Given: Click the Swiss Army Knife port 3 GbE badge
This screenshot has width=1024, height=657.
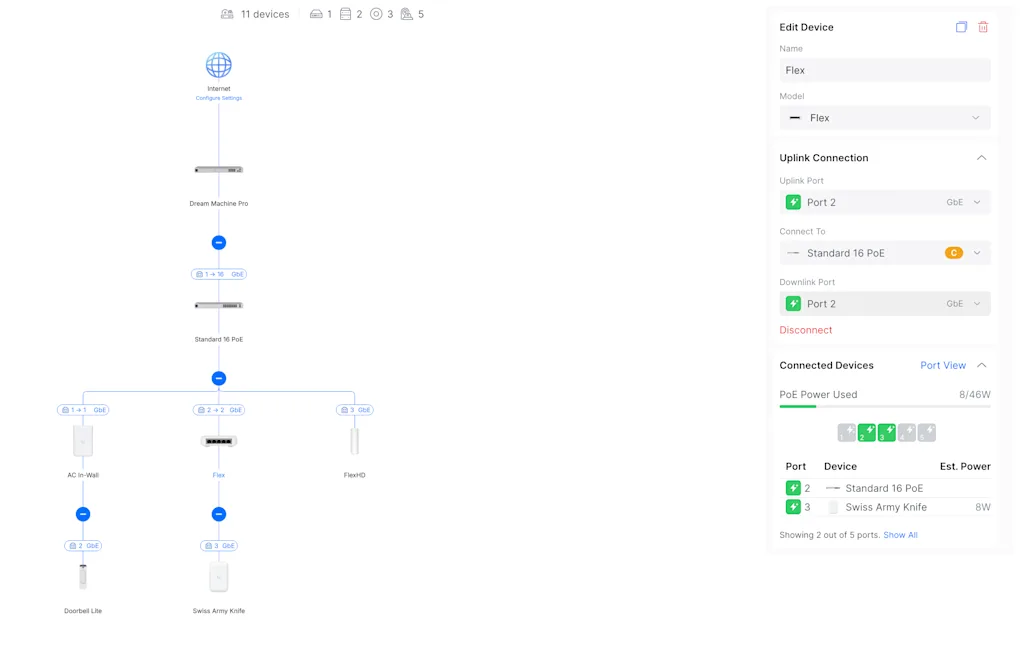Looking at the screenshot, I should coord(219,545).
